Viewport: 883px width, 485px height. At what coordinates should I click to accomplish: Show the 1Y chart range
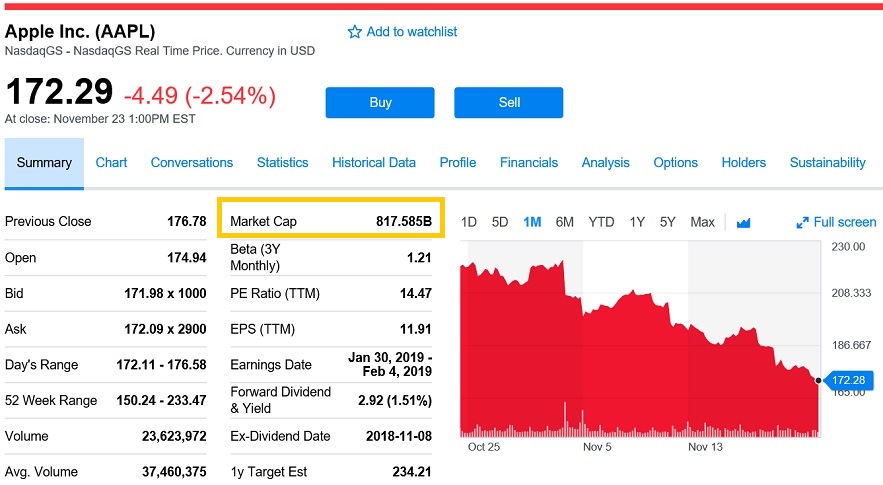pos(637,222)
